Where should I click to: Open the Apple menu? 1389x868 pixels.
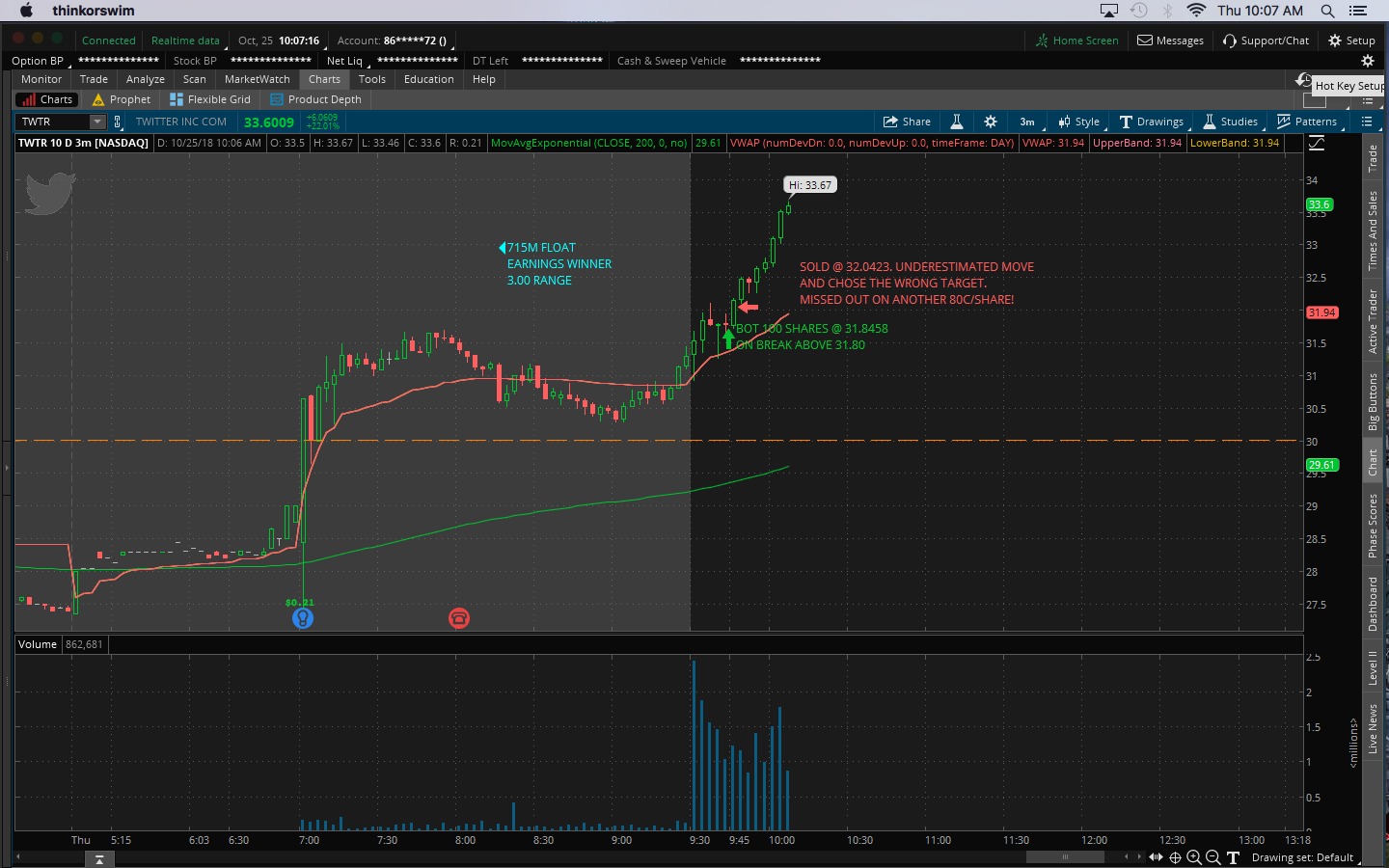point(26,11)
